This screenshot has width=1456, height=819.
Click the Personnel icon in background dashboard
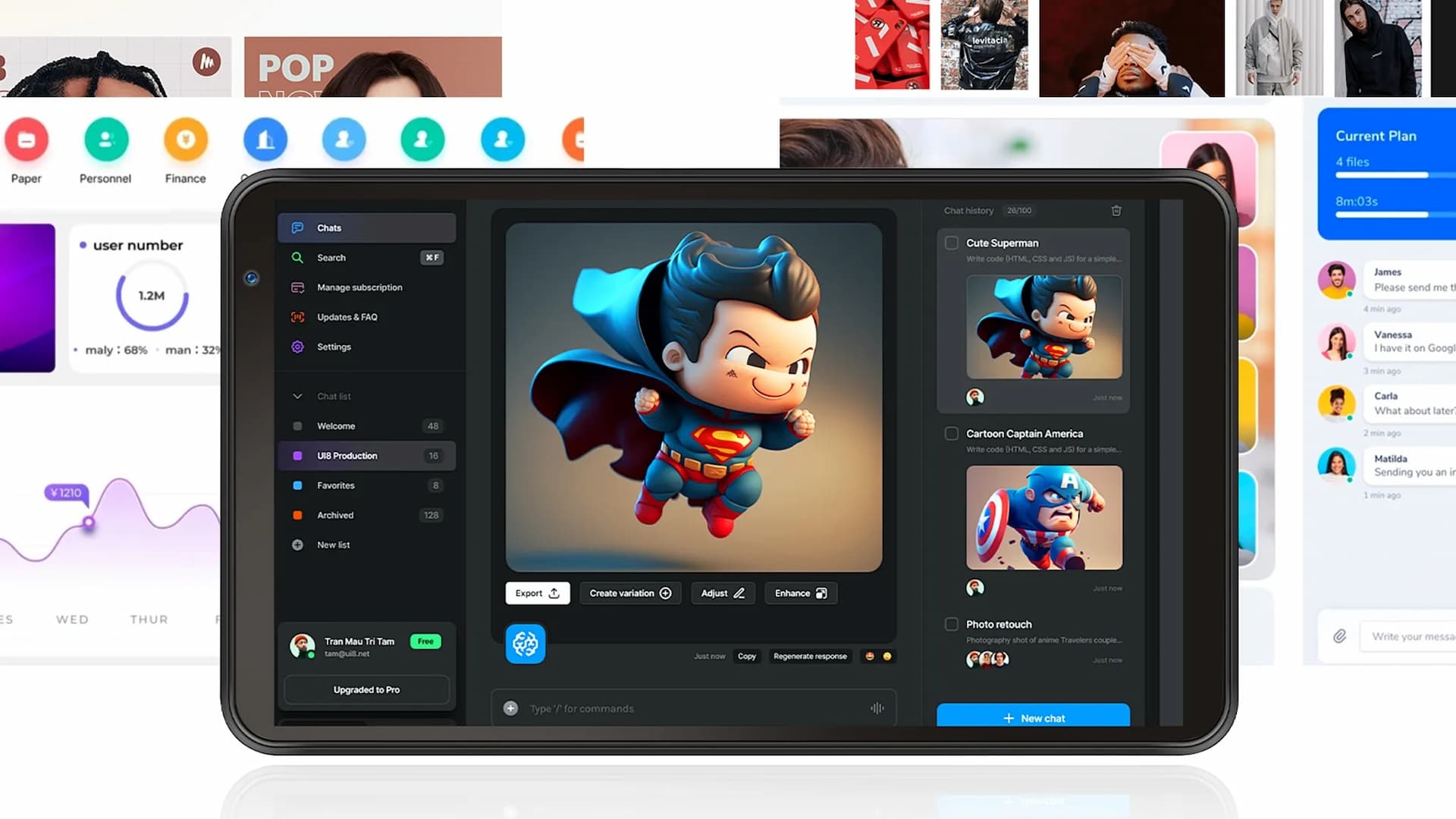pyautogui.click(x=106, y=140)
